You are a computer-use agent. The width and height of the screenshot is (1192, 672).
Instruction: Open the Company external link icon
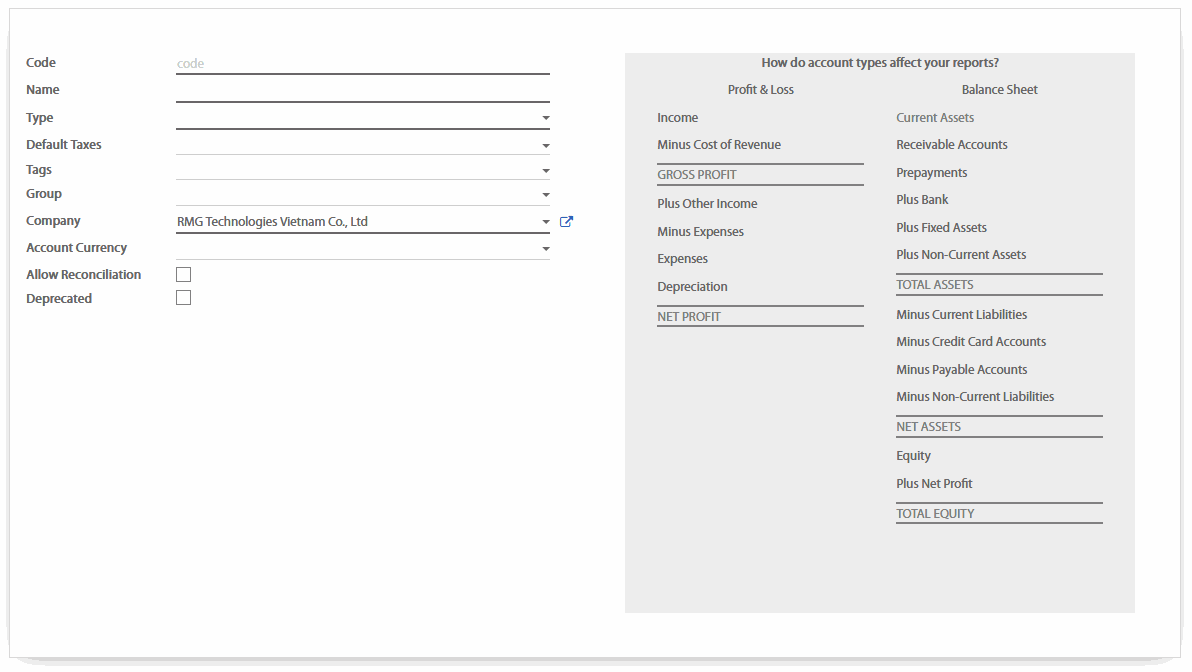click(566, 222)
